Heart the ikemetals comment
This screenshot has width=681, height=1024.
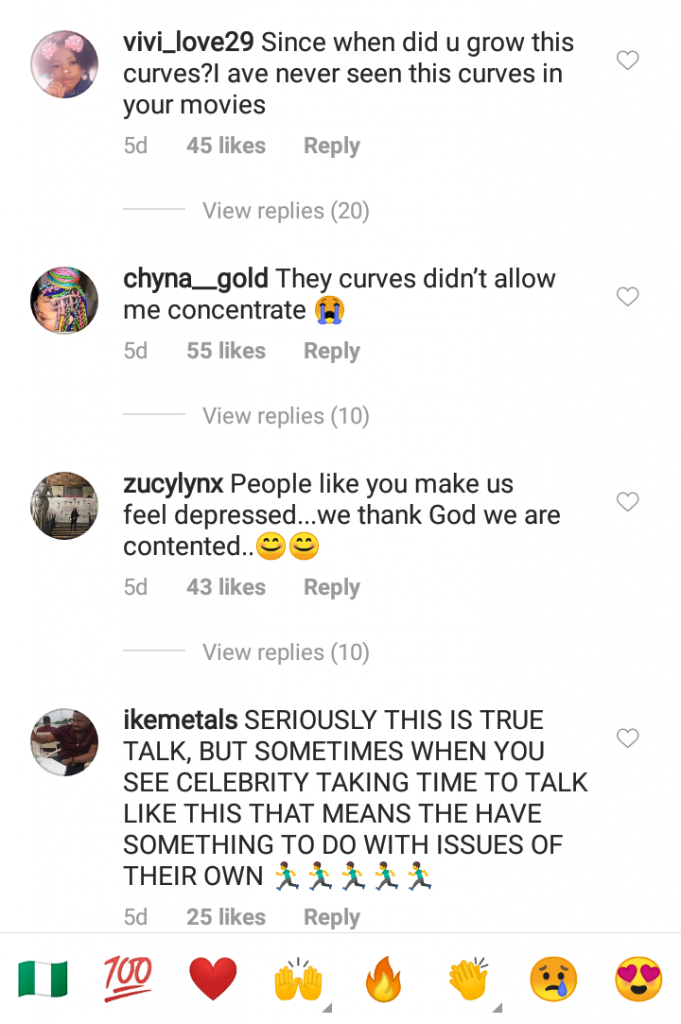(x=627, y=738)
